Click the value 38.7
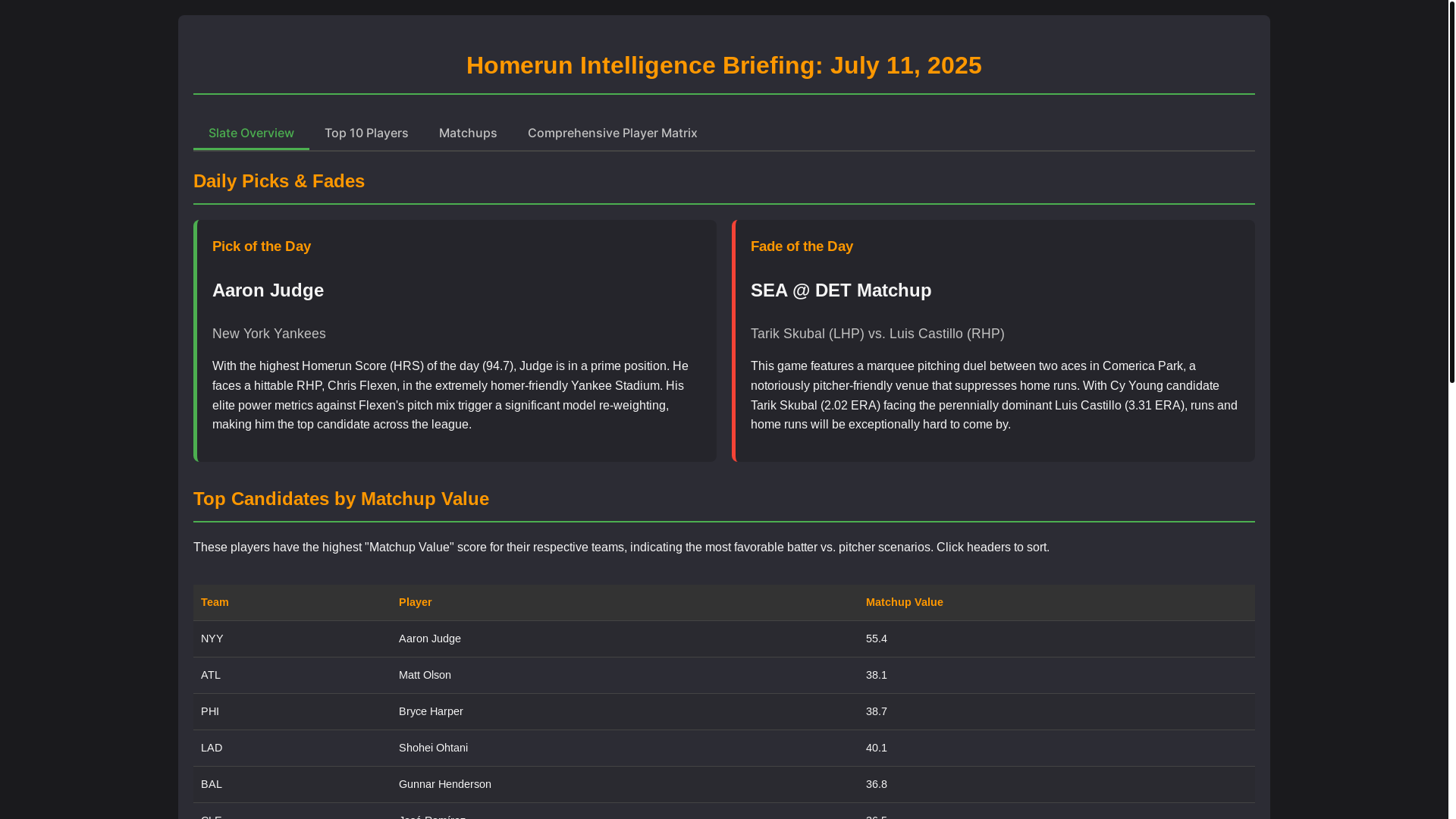1456x819 pixels. click(x=1056, y=711)
